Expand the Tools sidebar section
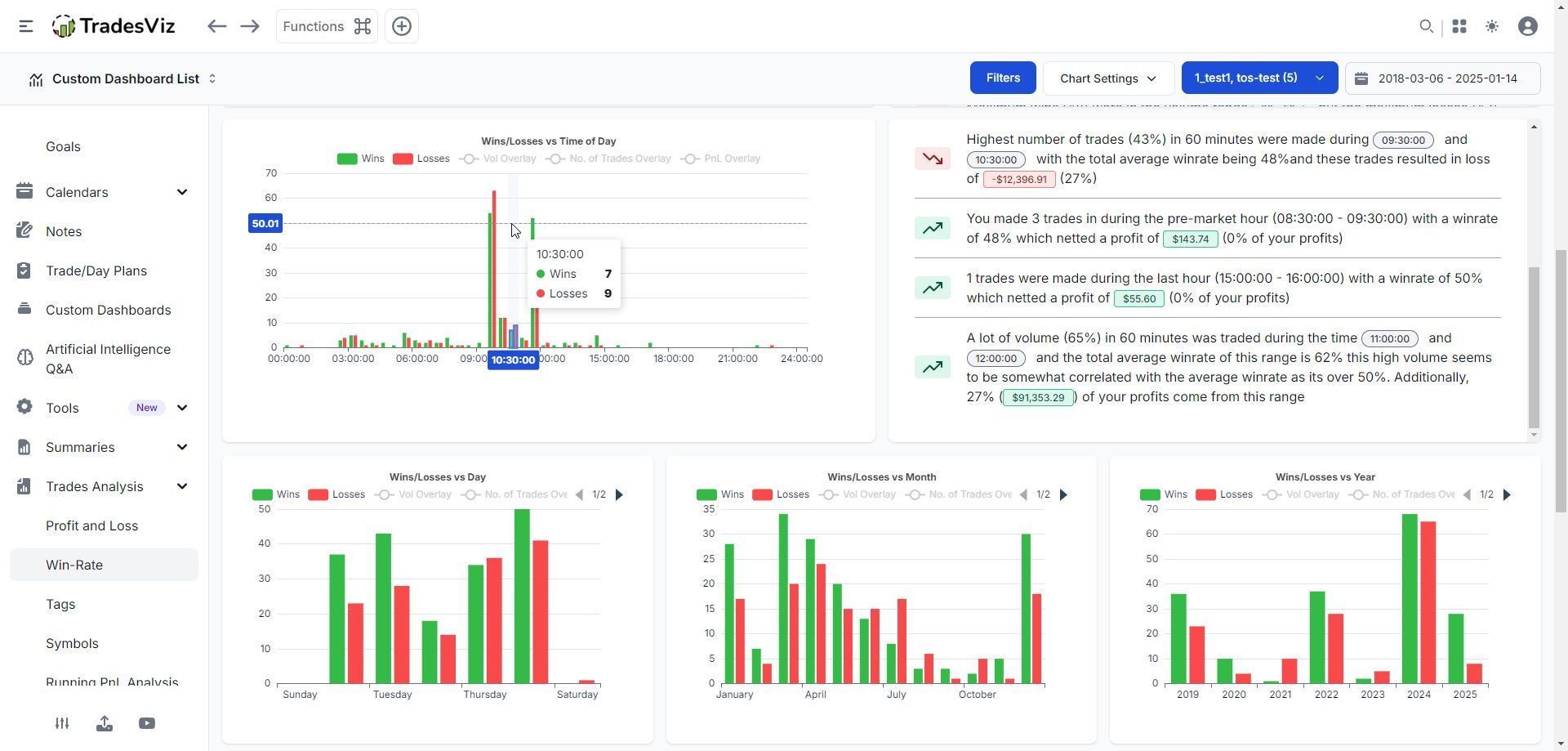Viewport: 1568px width, 751px height. [104, 408]
